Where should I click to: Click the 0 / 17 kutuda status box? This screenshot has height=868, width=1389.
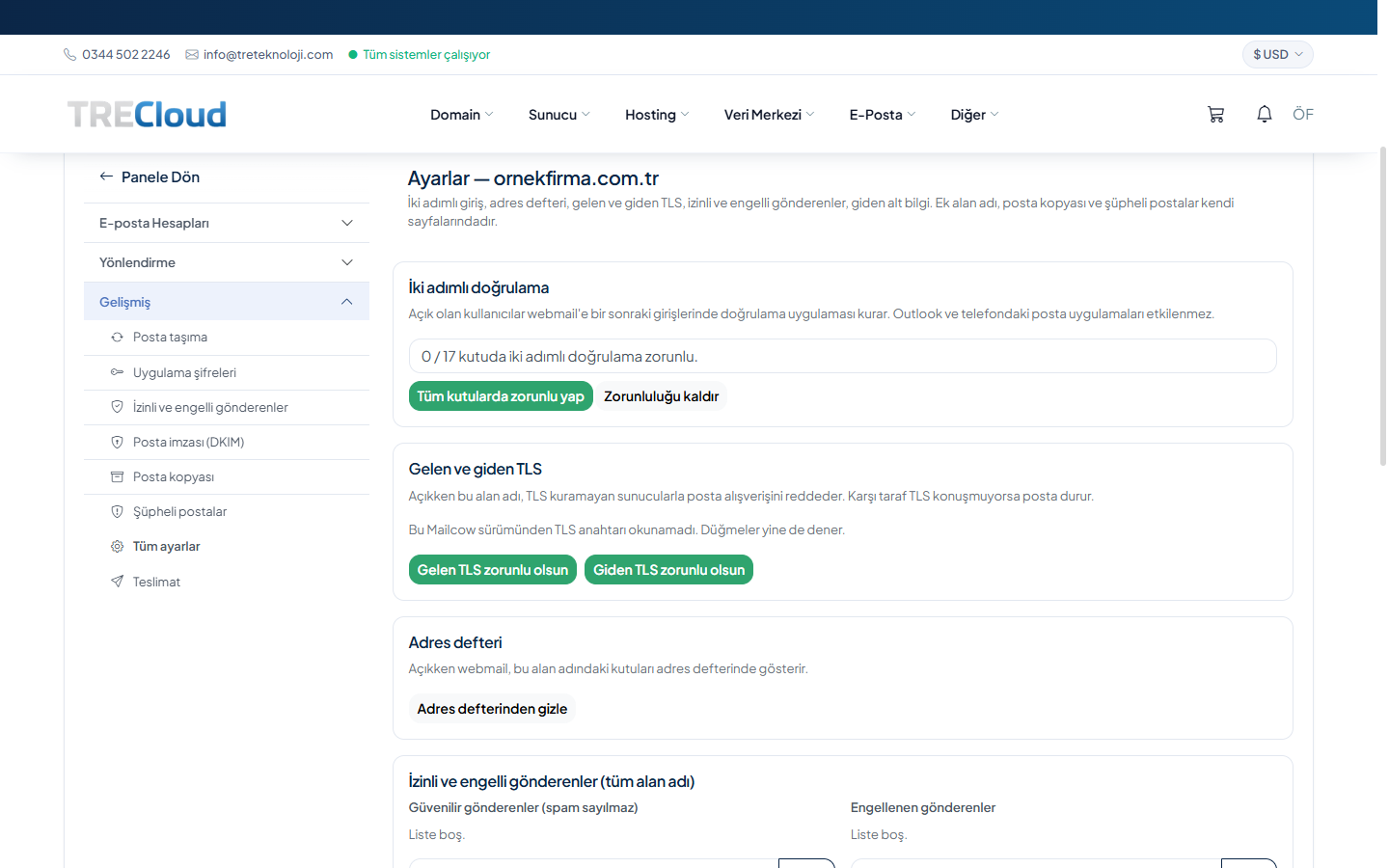[x=843, y=356]
